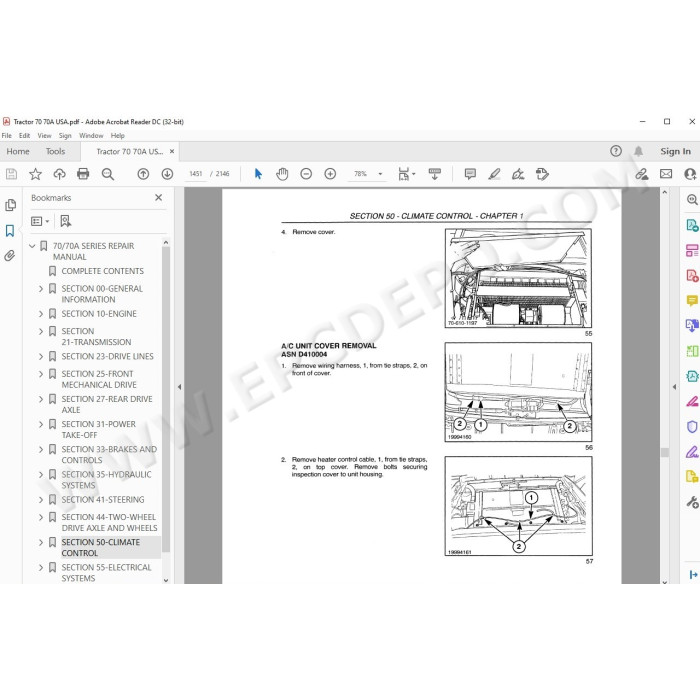Click the scrolling mode icon
Screen dimensions: 700x700
tap(434, 174)
